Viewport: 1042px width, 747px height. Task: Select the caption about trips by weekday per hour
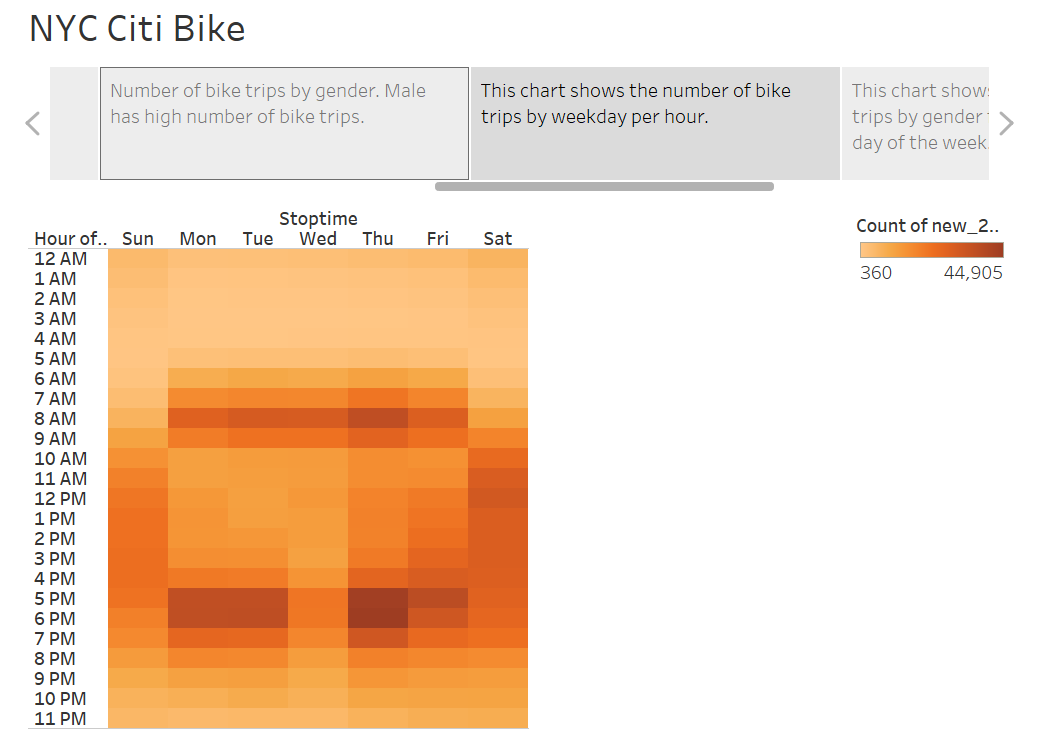click(655, 120)
